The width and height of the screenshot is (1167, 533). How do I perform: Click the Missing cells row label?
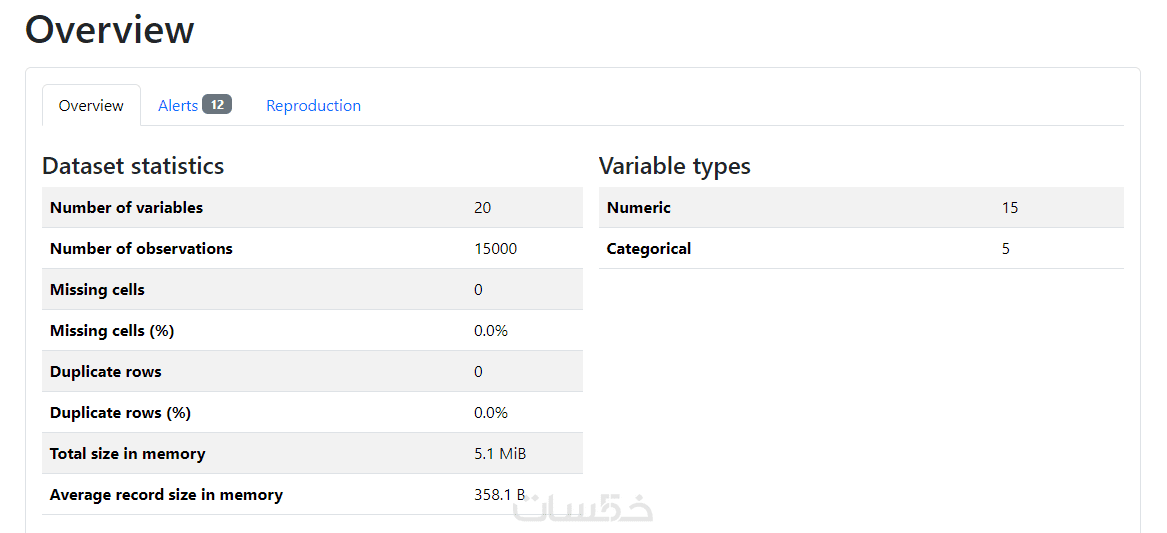pyautogui.click(x=97, y=290)
